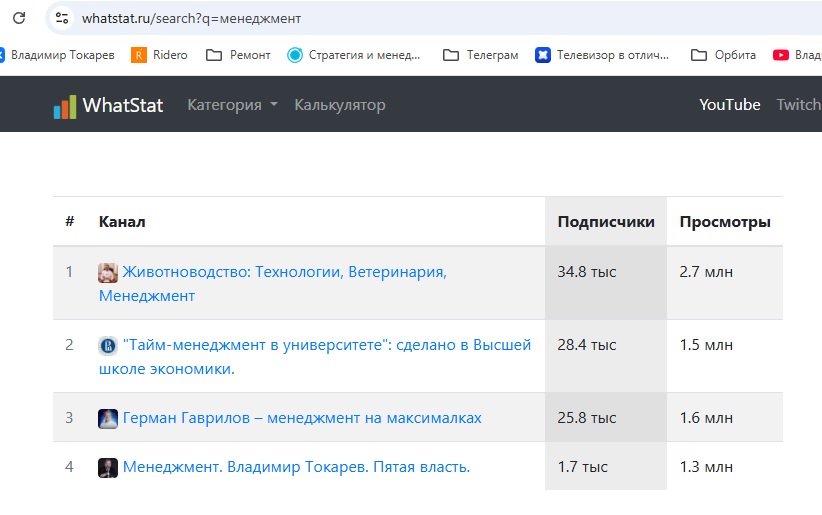
Task: Switch to the Twitch tab
Action: click(799, 105)
